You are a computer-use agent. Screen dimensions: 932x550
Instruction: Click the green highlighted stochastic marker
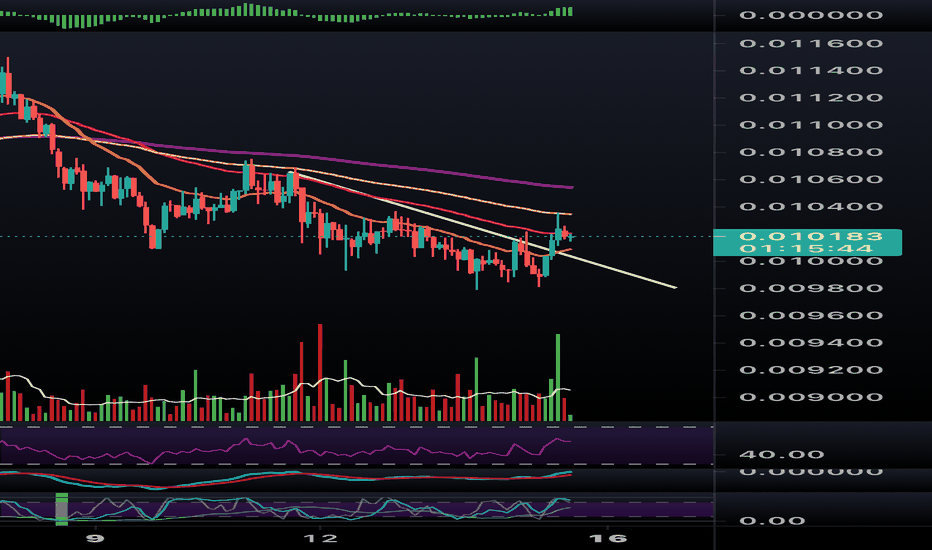coord(62,509)
